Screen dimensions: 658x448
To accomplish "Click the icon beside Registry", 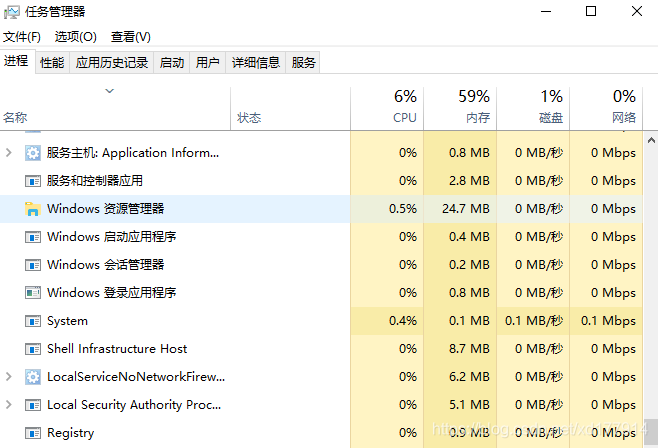I will [x=33, y=433].
